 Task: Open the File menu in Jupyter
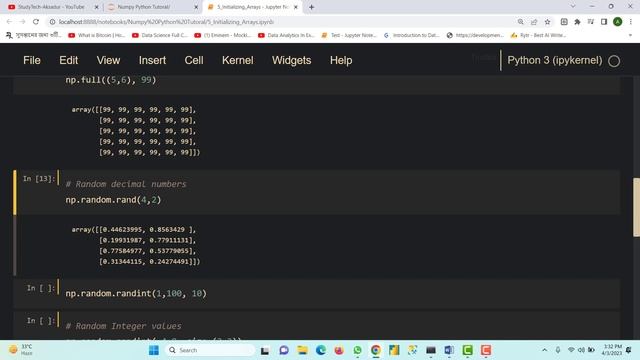[32, 60]
